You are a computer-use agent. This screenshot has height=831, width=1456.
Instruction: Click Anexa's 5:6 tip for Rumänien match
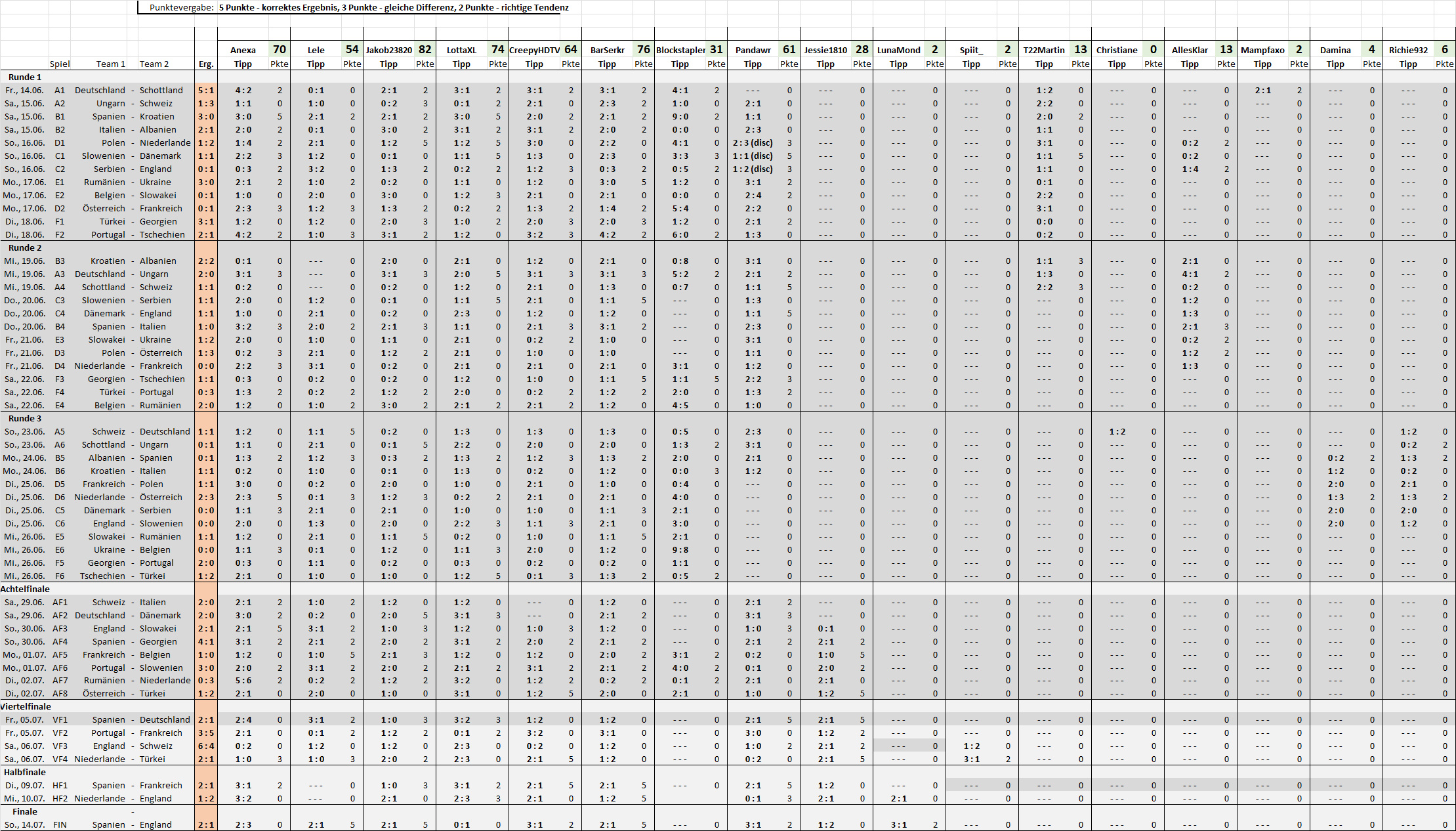[243, 680]
